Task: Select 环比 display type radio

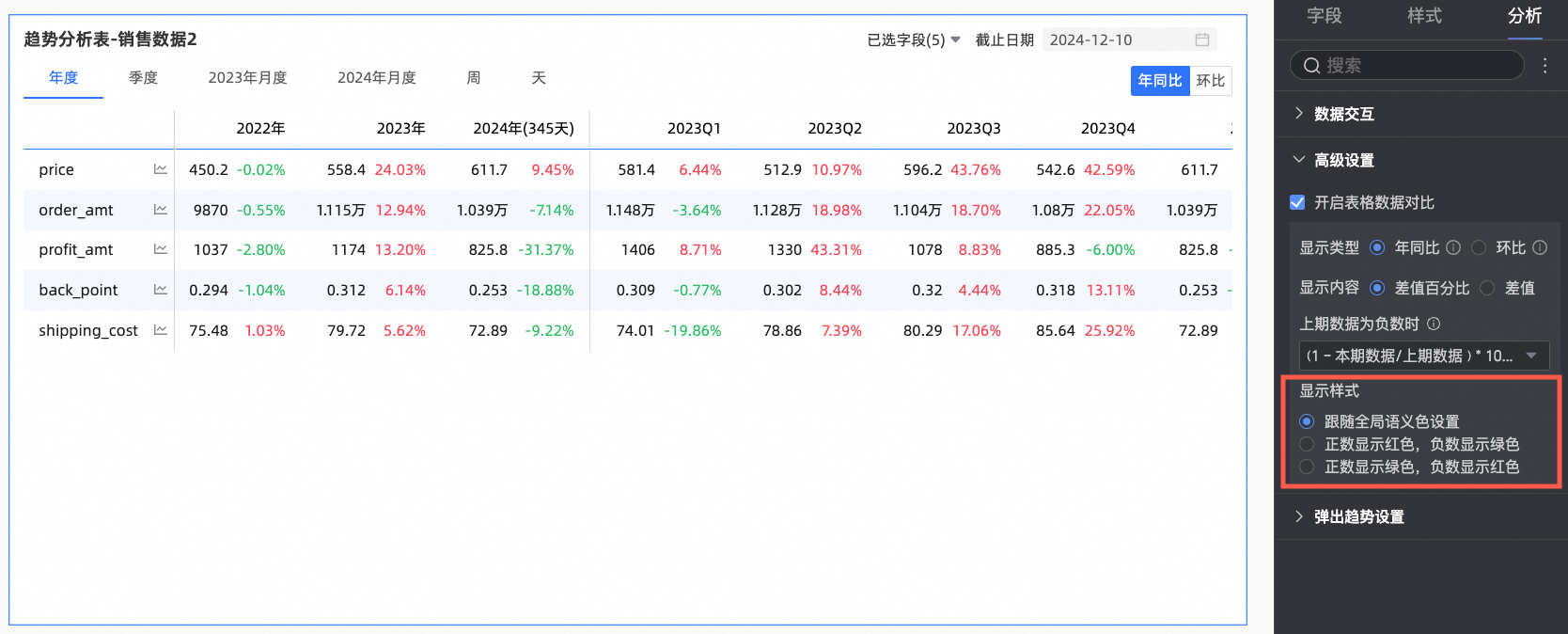Action: (x=1478, y=247)
